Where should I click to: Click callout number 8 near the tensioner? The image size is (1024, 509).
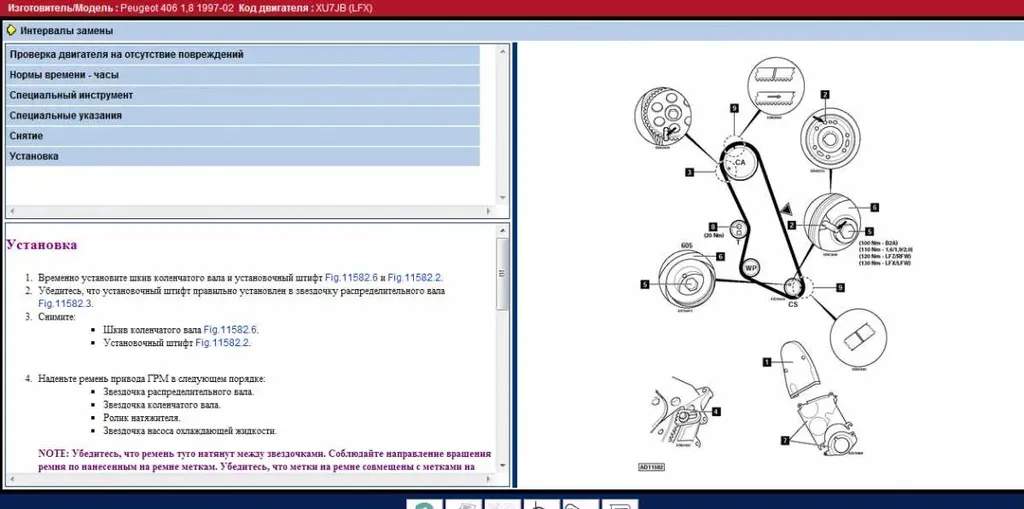tap(714, 226)
